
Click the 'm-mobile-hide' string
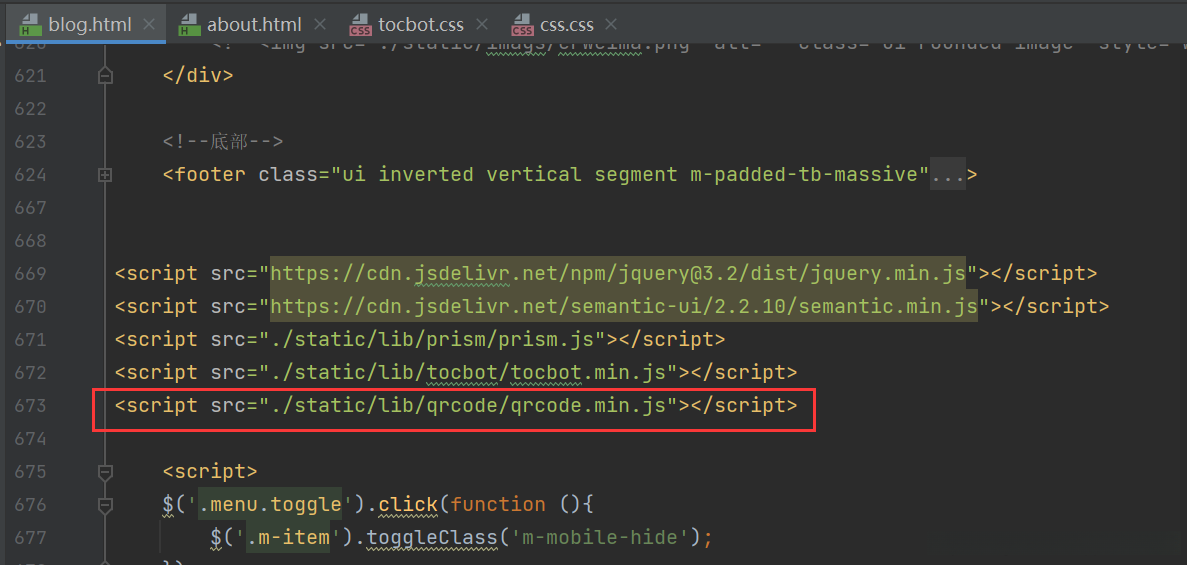point(600,537)
